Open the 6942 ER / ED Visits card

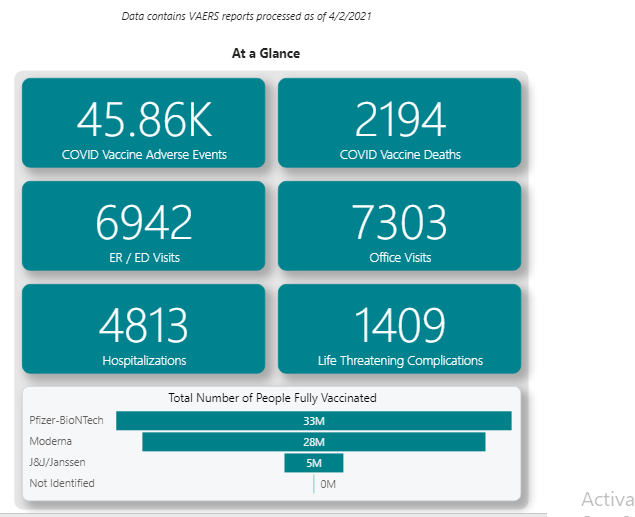tap(143, 226)
